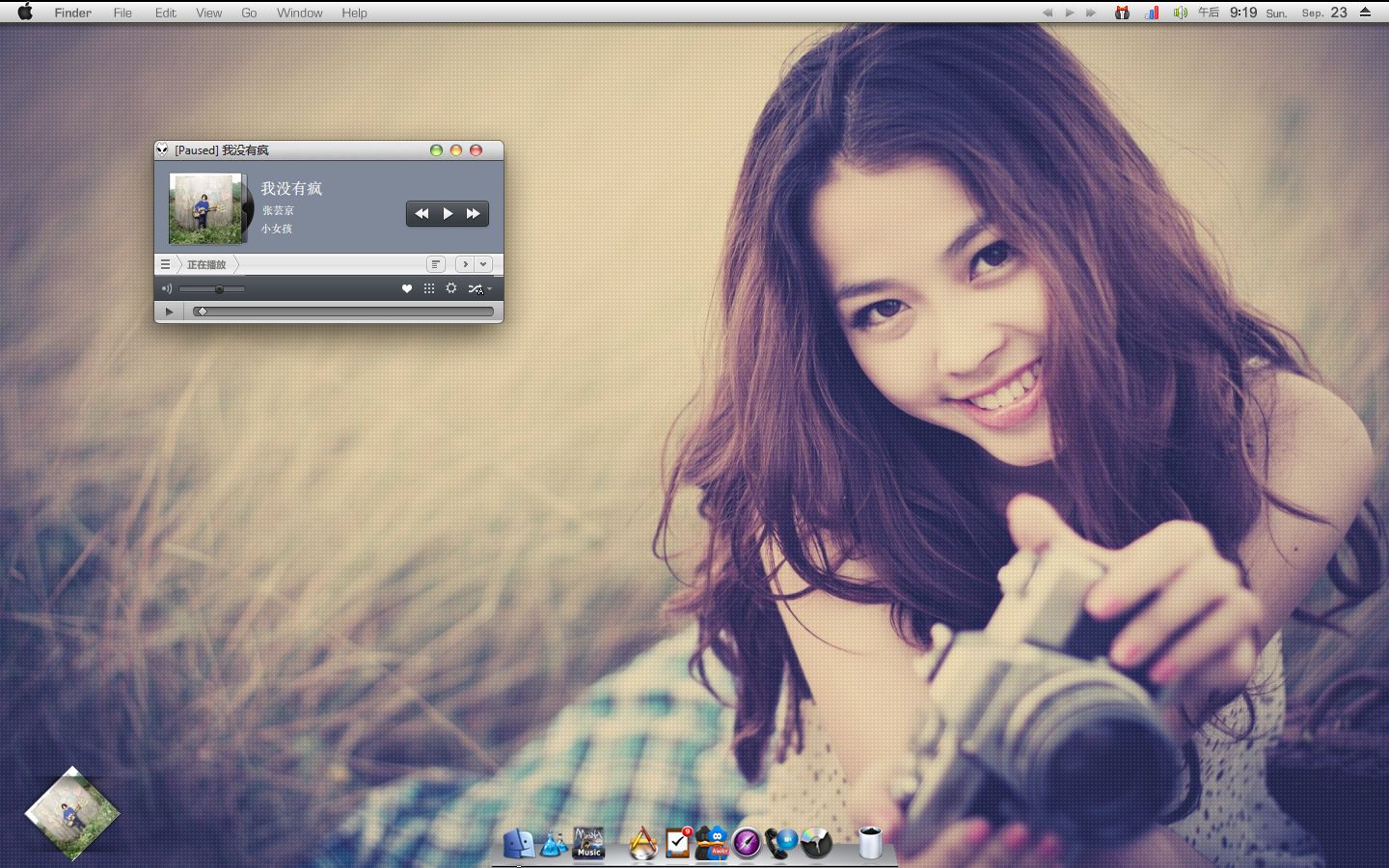Open the green volume icon in menu bar
The width and height of the screenshot is (1389, 868).
pyautogui.click(x=1180, y=13)
